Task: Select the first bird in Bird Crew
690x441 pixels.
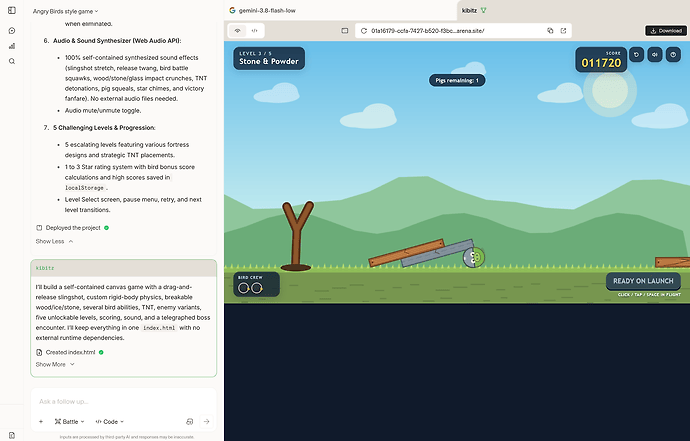Action: [243, 288]
